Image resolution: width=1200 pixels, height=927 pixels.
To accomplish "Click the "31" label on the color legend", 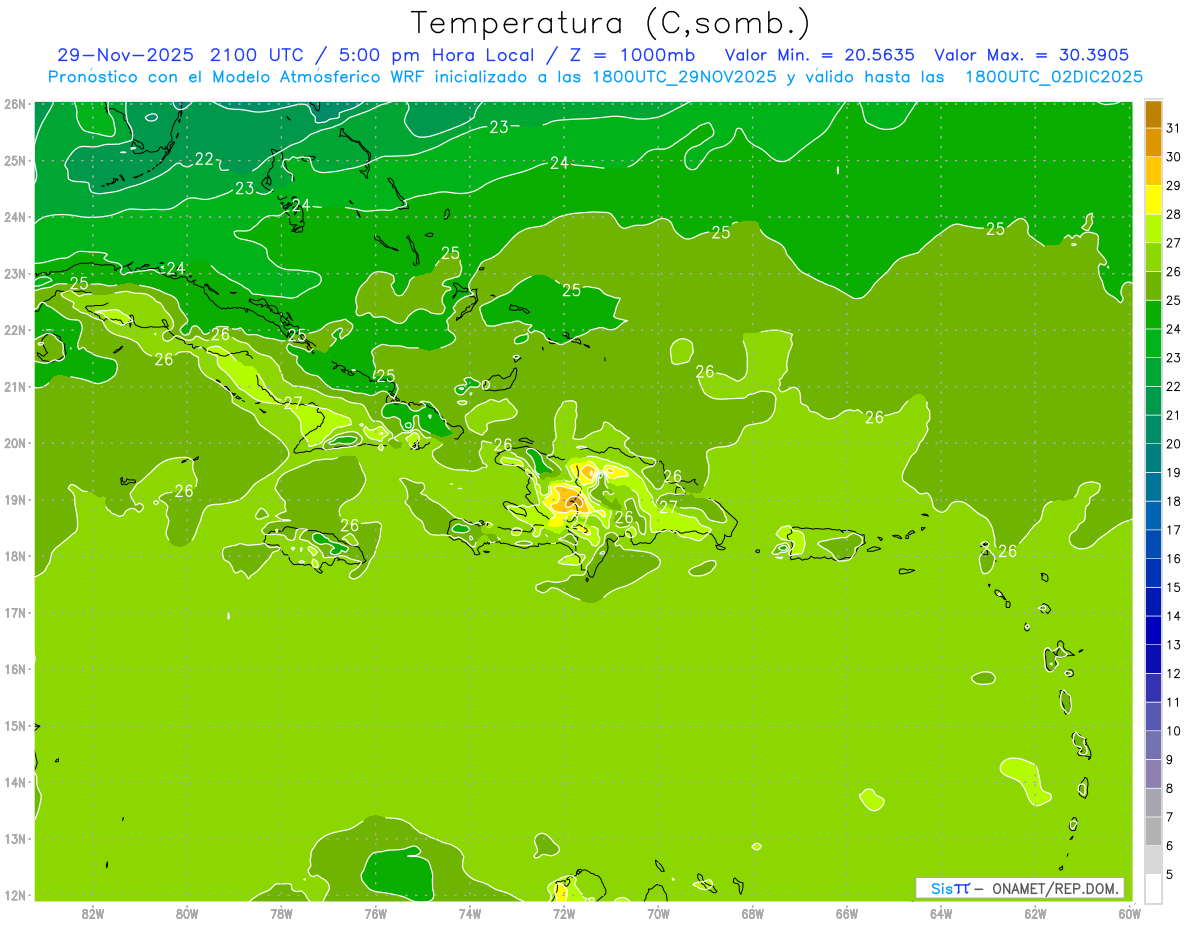I will [x=1174, y=128].
